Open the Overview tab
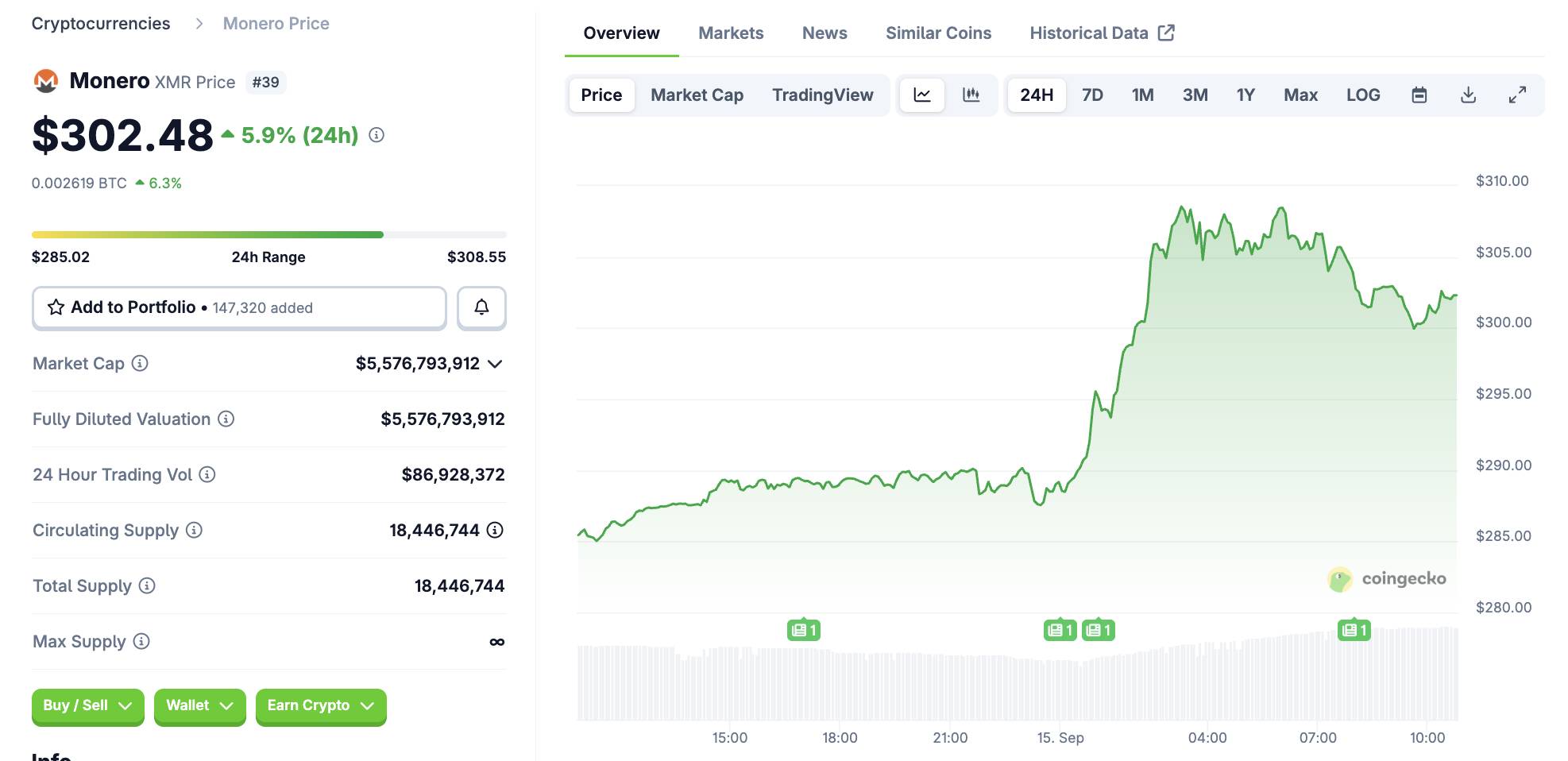This screenshot has height=761, width=1568. pyautogui.click(x=621, y=33)
